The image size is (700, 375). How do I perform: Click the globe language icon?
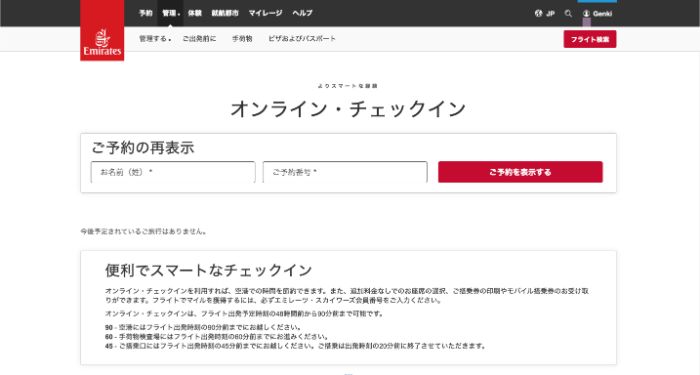(x=538, y=13)
